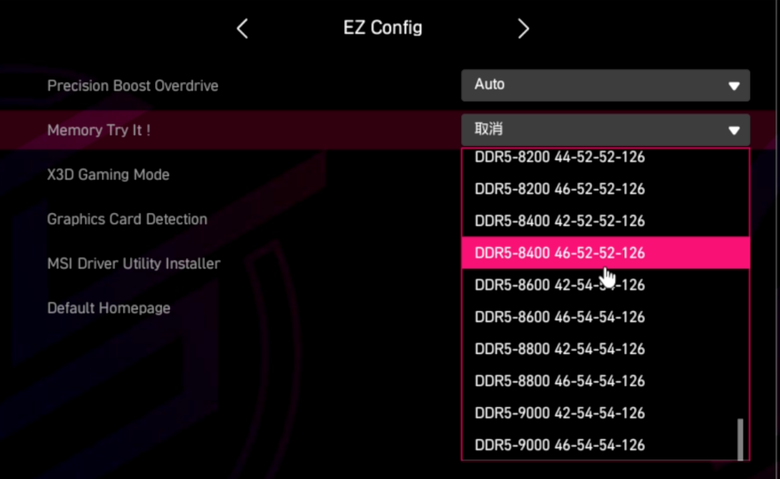Pick DDR5-9000 46-54-54-126 preset

click(x=605, y=445)
